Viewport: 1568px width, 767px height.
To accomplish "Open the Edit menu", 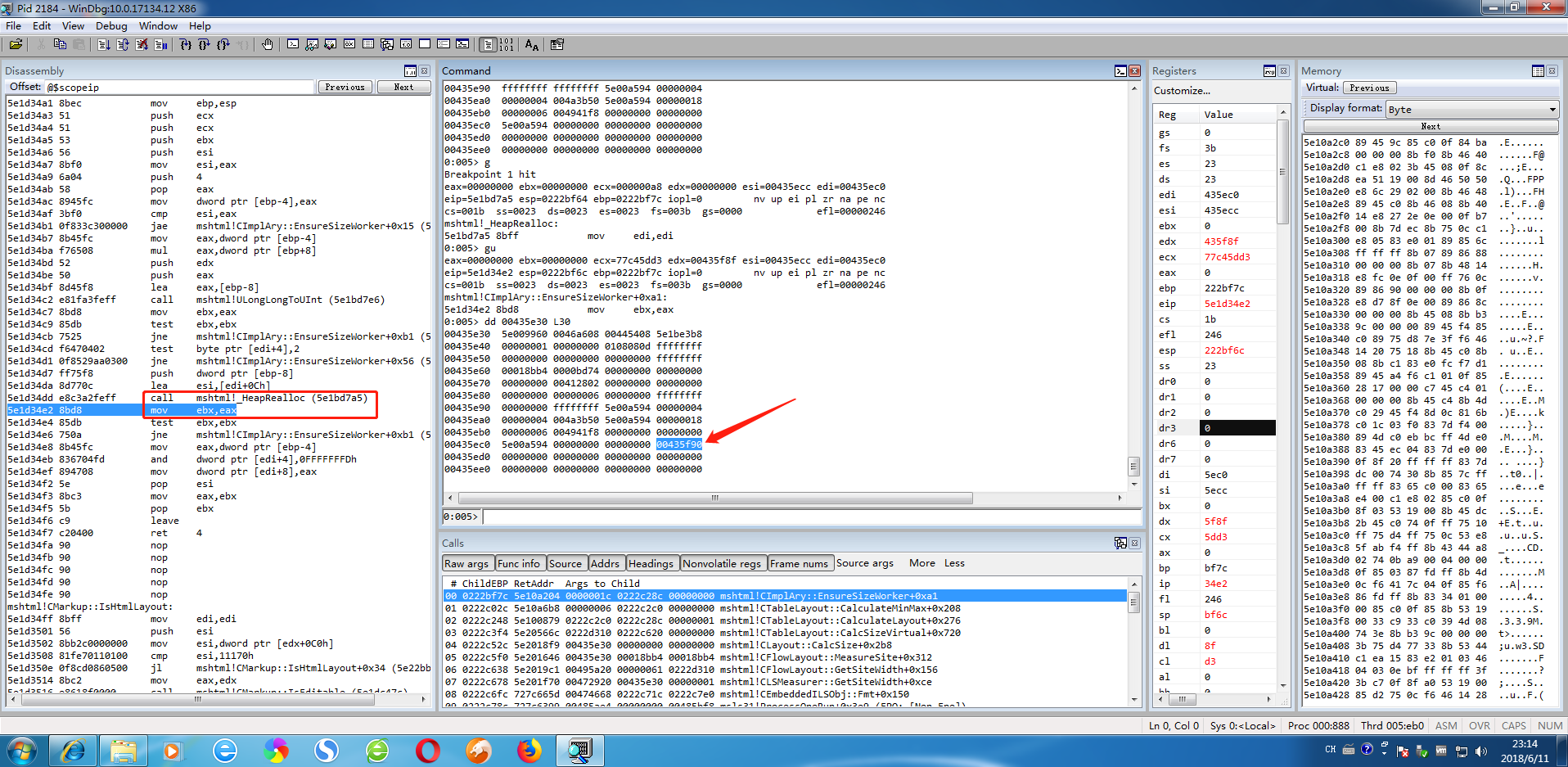I will click(x=42, y=26).
